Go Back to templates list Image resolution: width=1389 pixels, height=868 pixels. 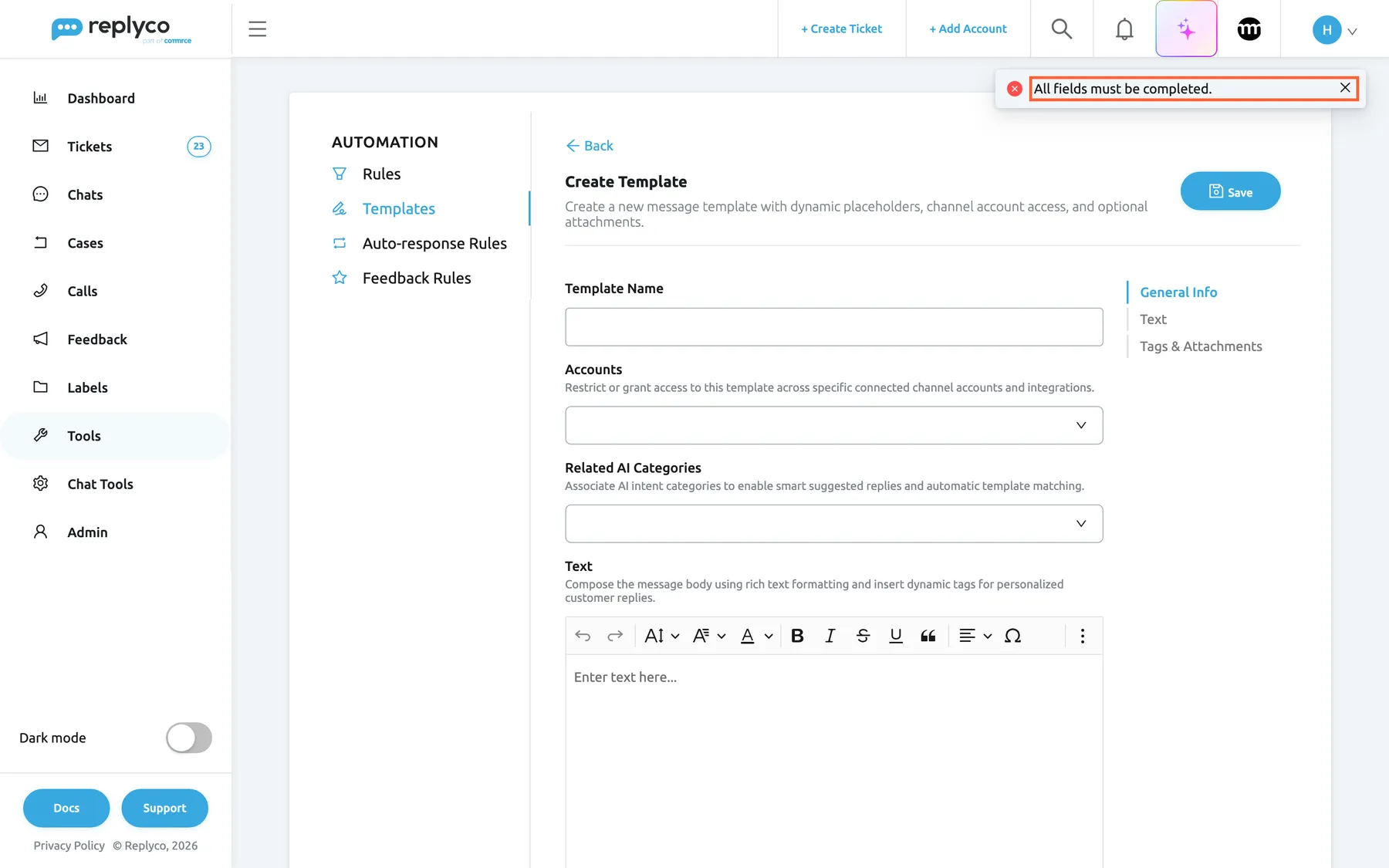(x=590, y=146)
